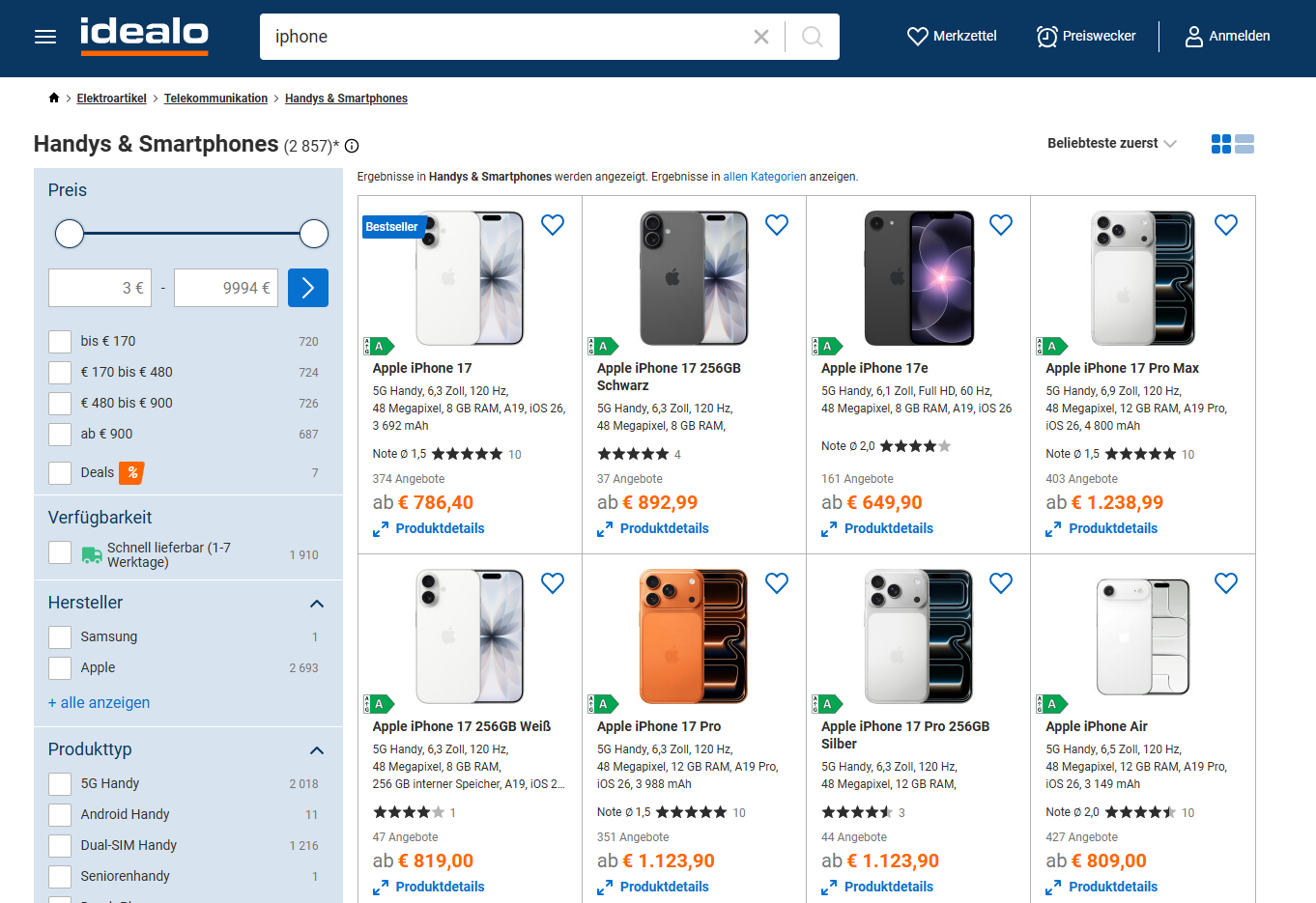Check the Dual-SIM Handy checkbox

(x=60, y=846)
